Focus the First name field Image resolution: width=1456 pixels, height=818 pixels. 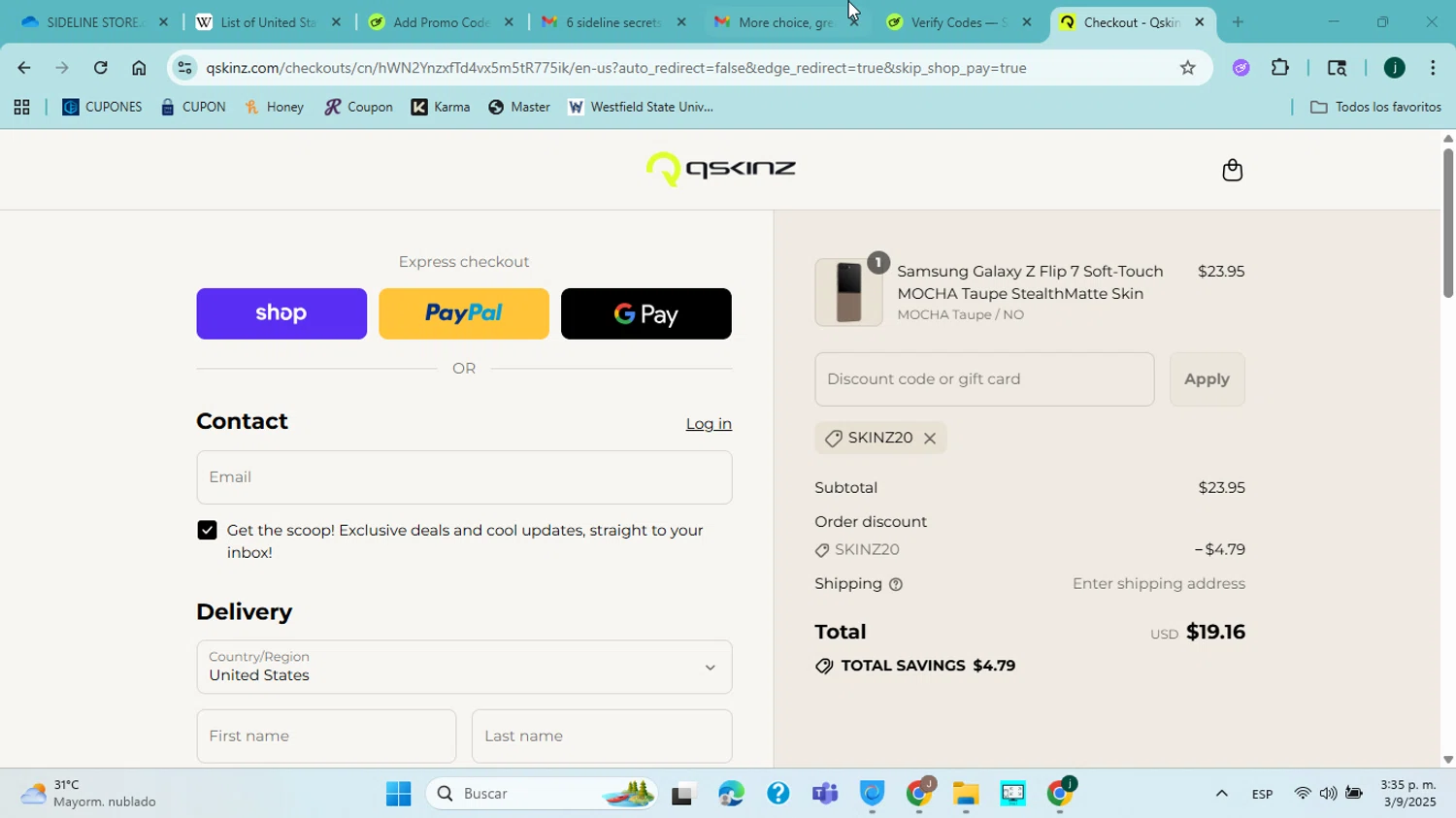pyautogui.click(x=326, y=736)
